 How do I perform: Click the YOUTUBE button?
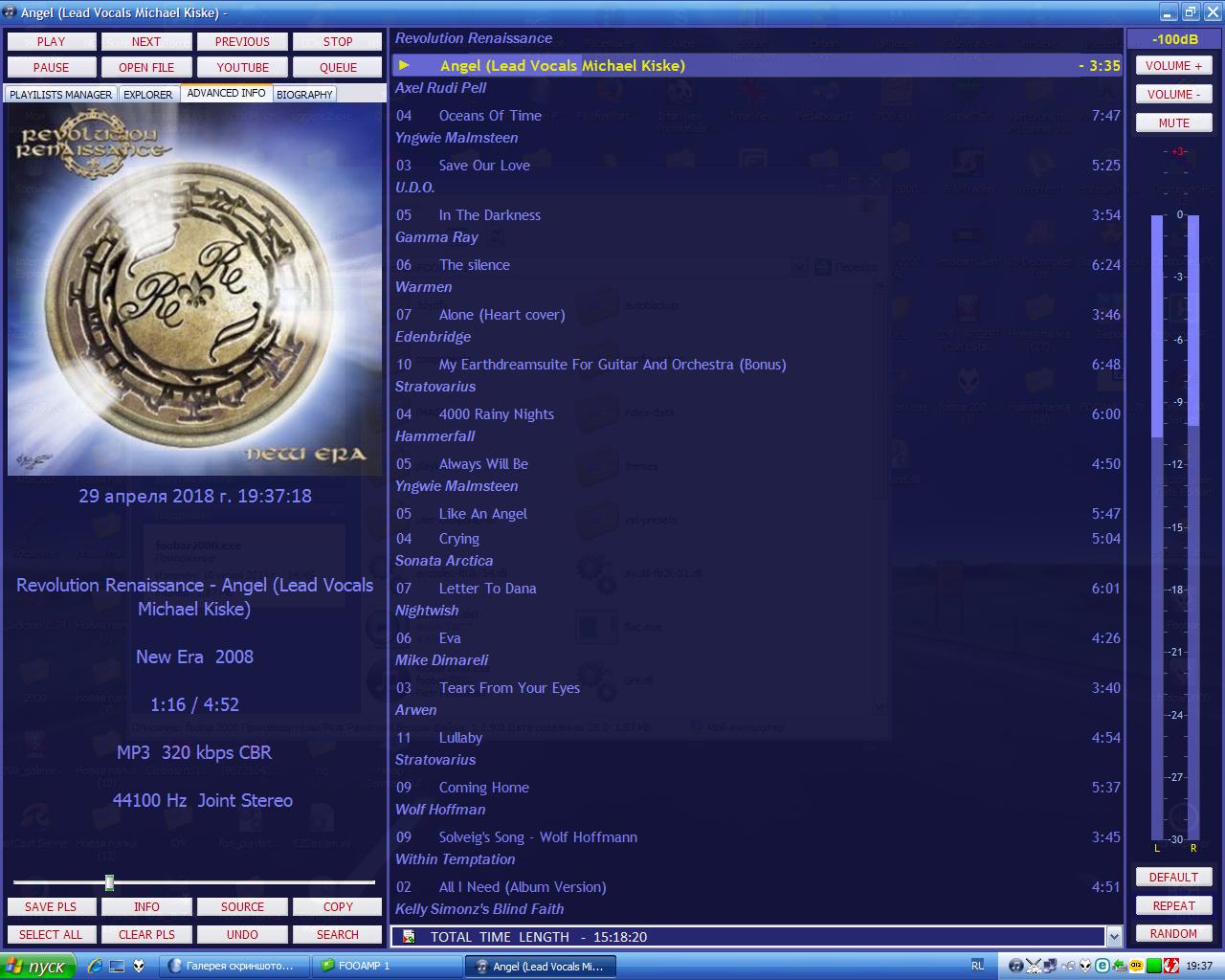242,67
